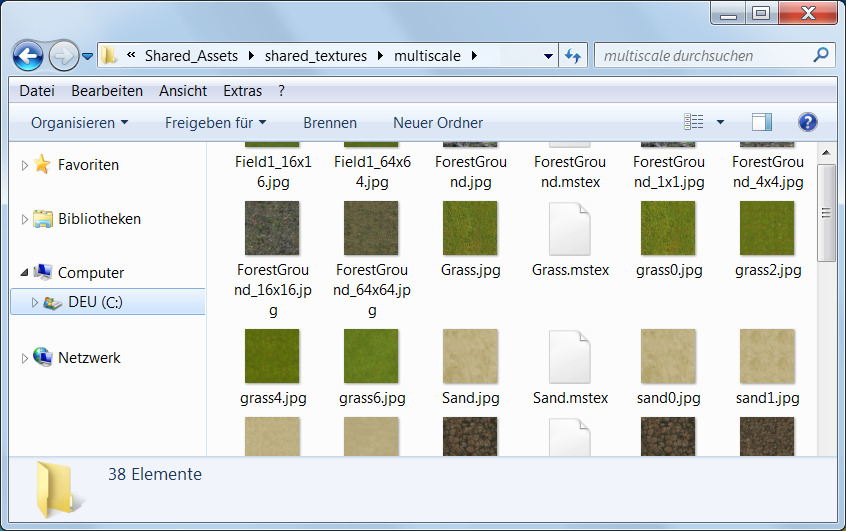Click the ForestGround_1x1.jpg file name

[x=669, y=172]
